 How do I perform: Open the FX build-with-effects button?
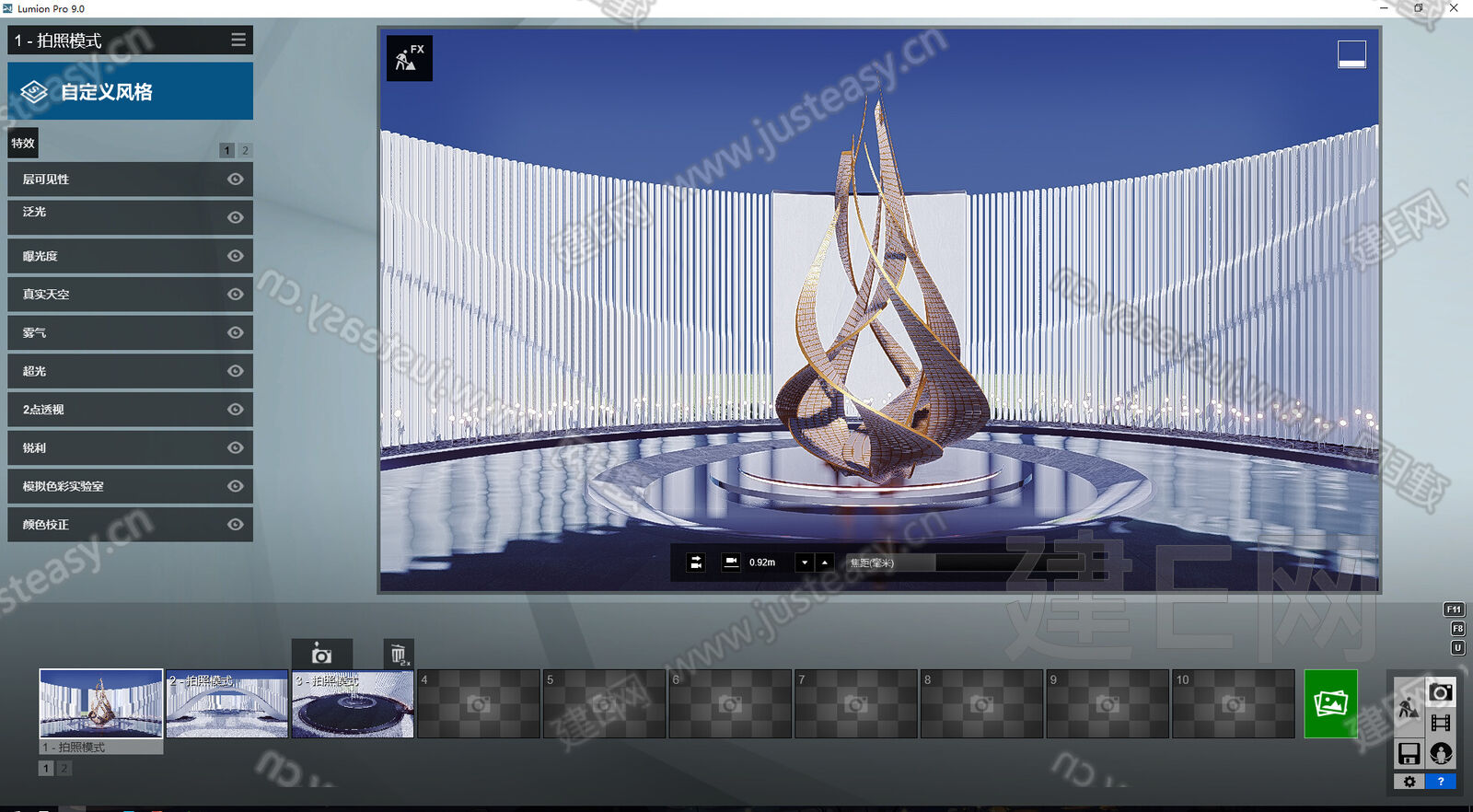(x=409, y=59)
